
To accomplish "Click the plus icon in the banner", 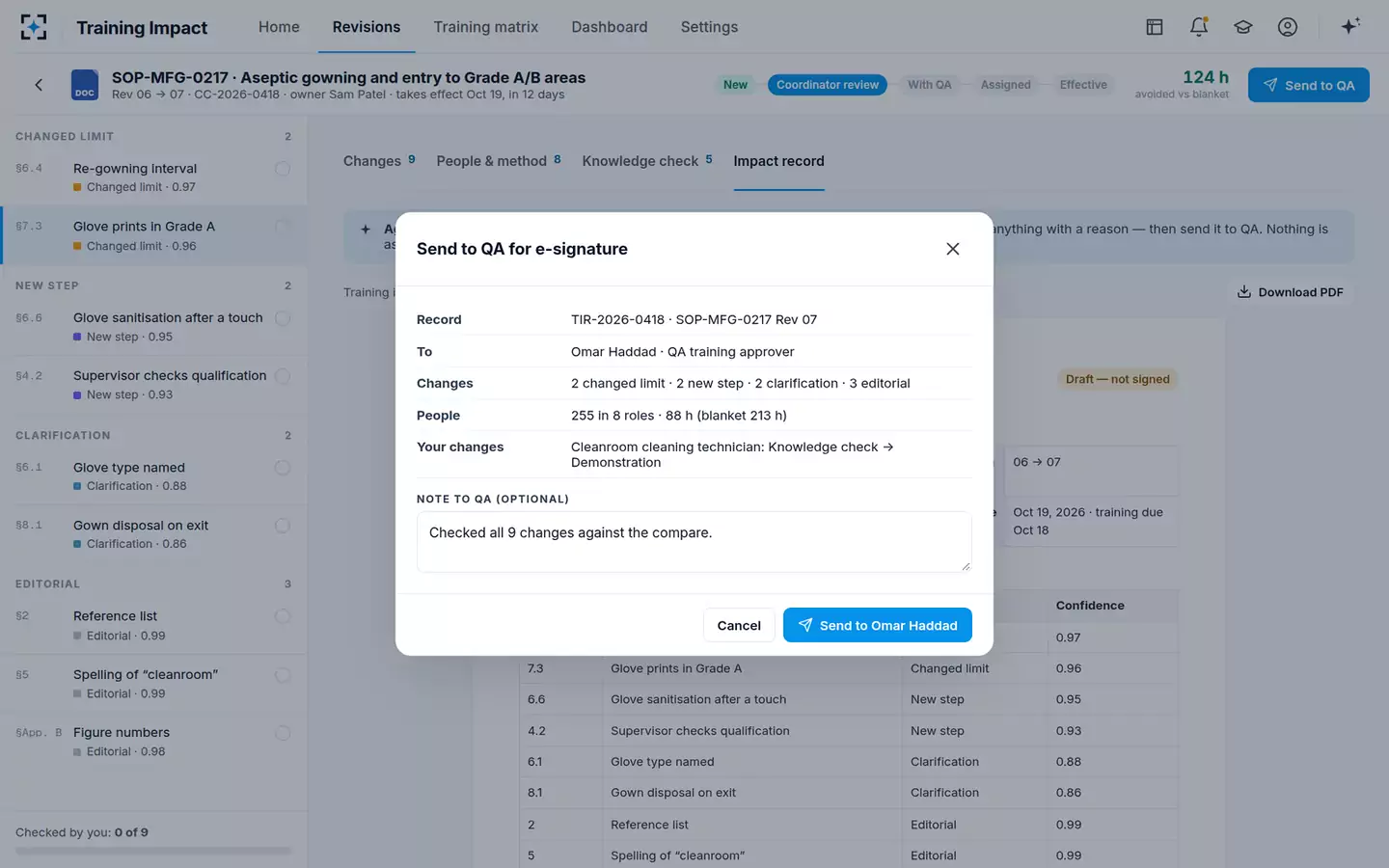I will click(x=366, y=230).
